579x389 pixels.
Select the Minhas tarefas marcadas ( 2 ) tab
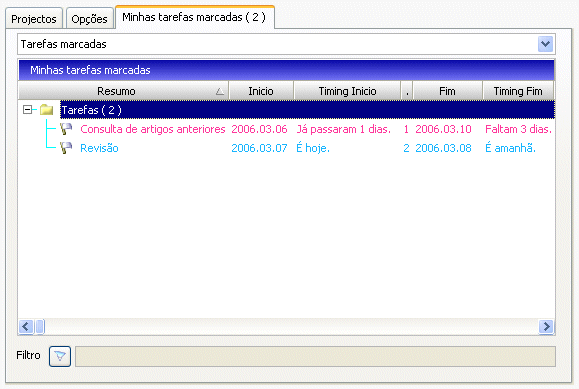(194, 17)
